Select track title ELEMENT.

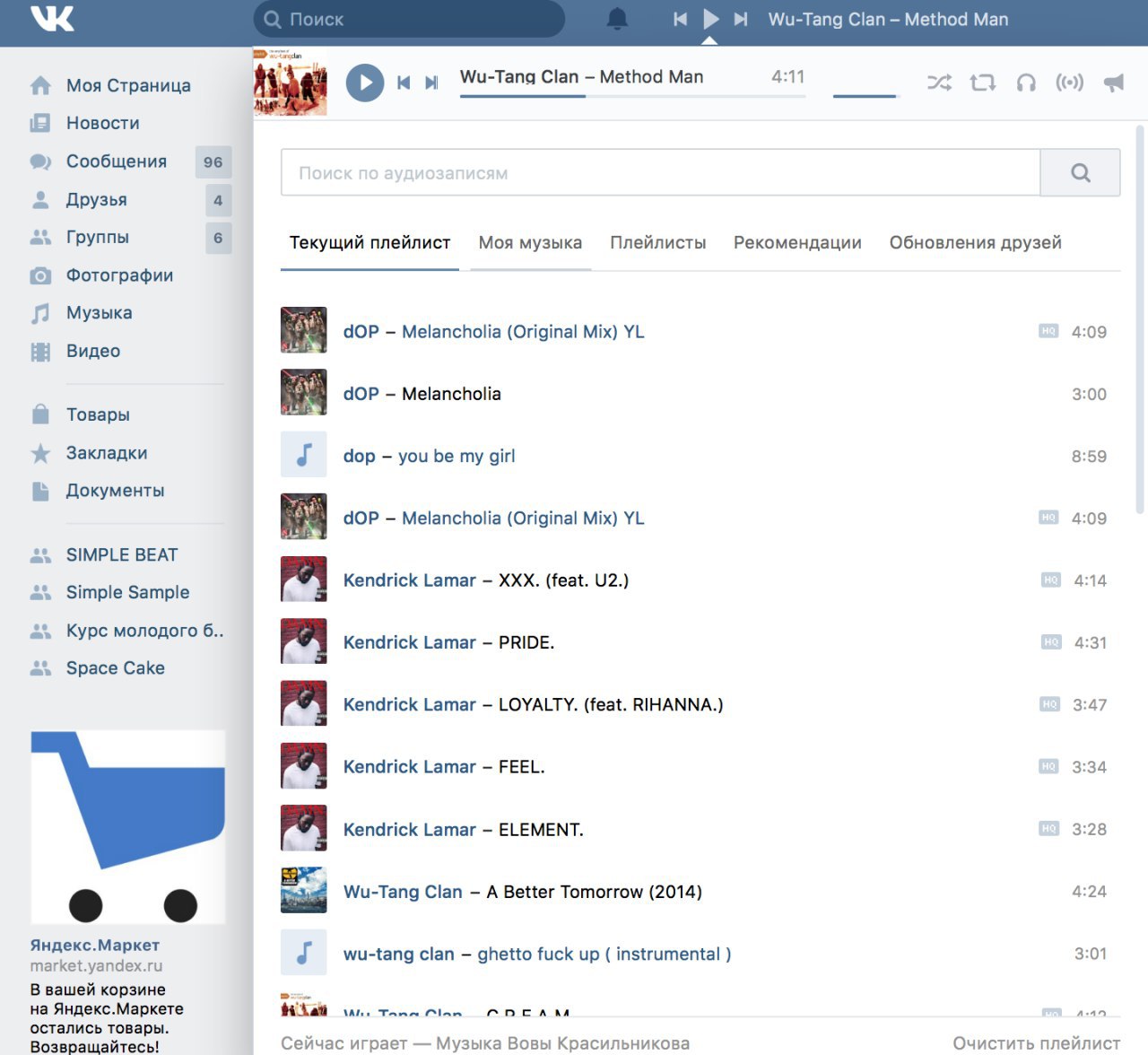[541, 829]
